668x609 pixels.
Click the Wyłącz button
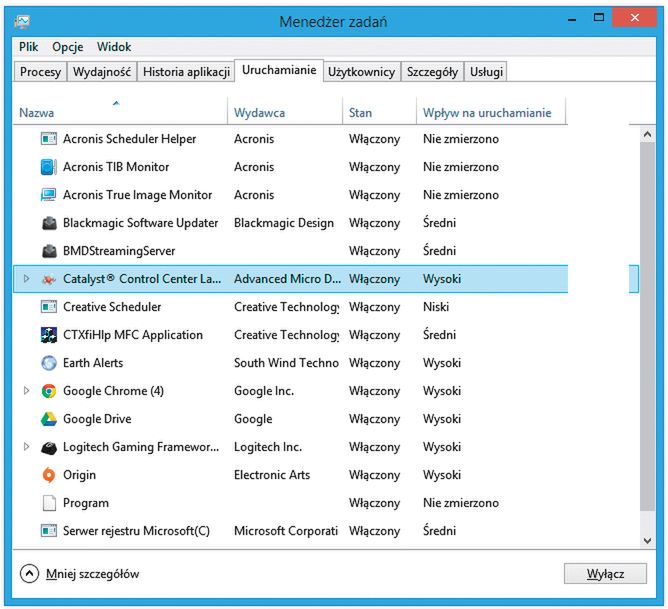pyautogui.click(x=605, y=574)
